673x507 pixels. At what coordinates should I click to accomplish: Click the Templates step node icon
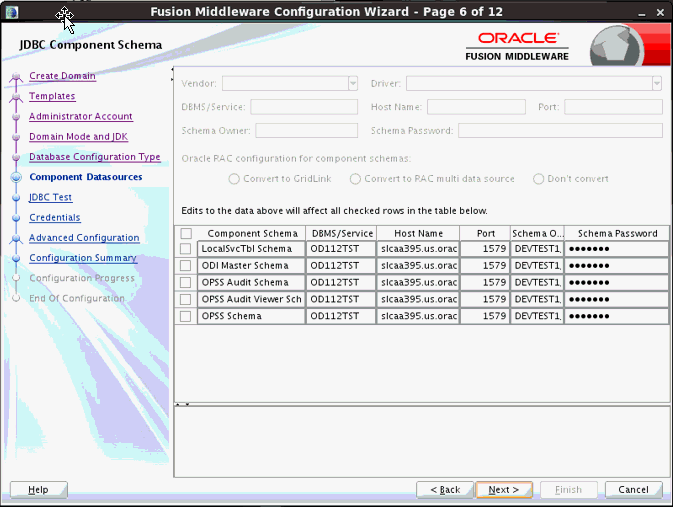[x=16, y=97]
